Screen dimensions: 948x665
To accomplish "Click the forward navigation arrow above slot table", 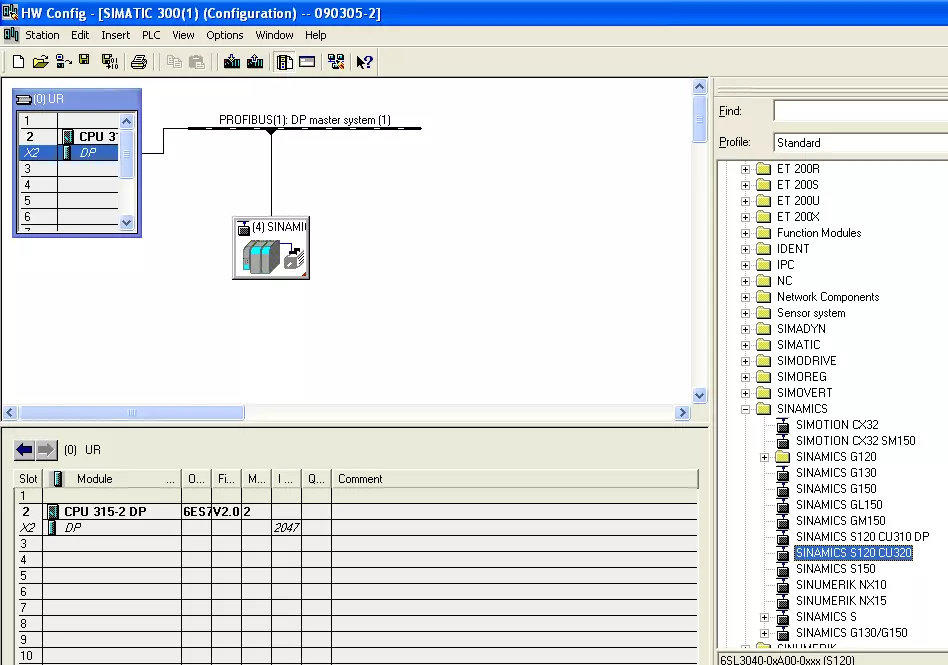I will [x=47, y=450].
